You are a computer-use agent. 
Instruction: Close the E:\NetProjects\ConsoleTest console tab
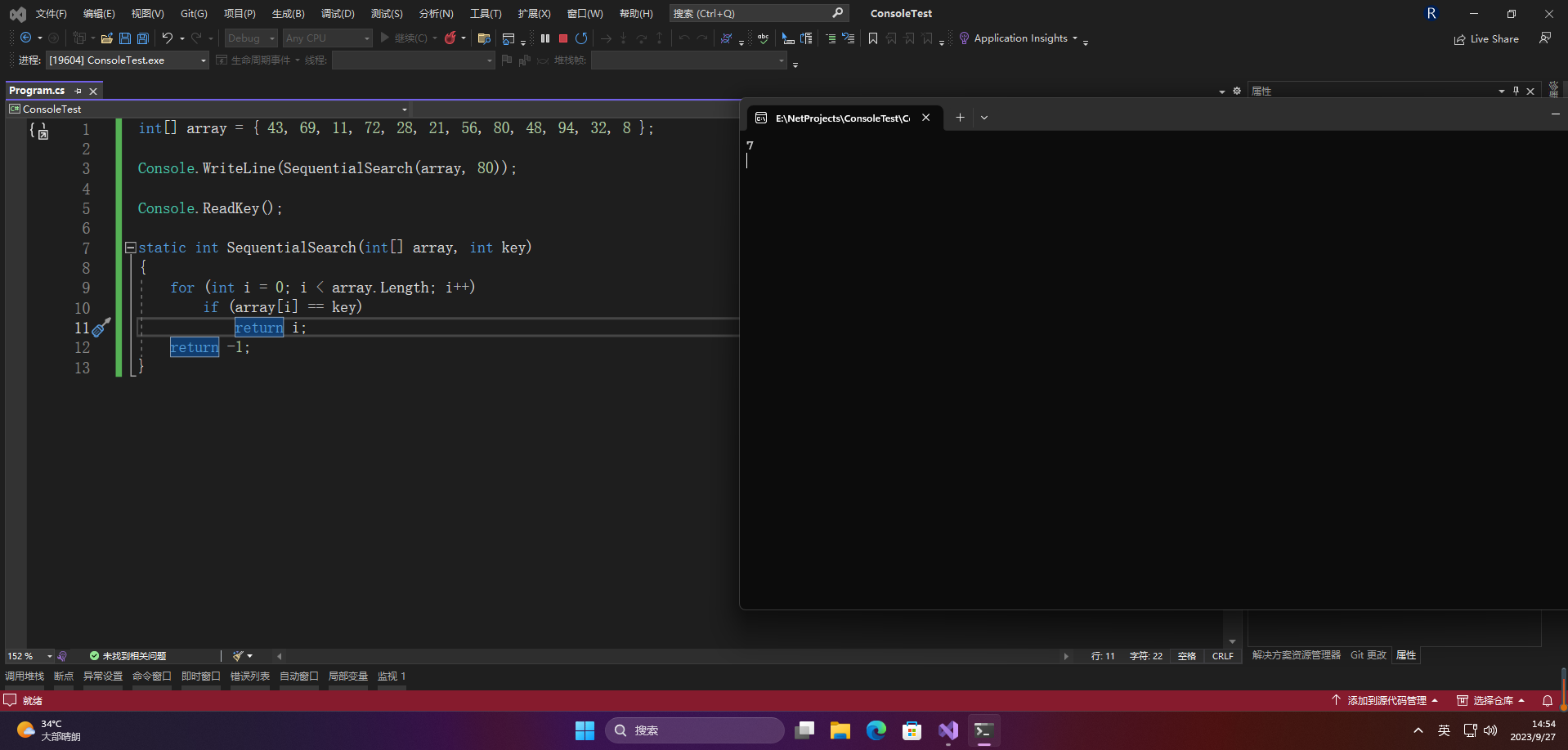coord(926,118)
